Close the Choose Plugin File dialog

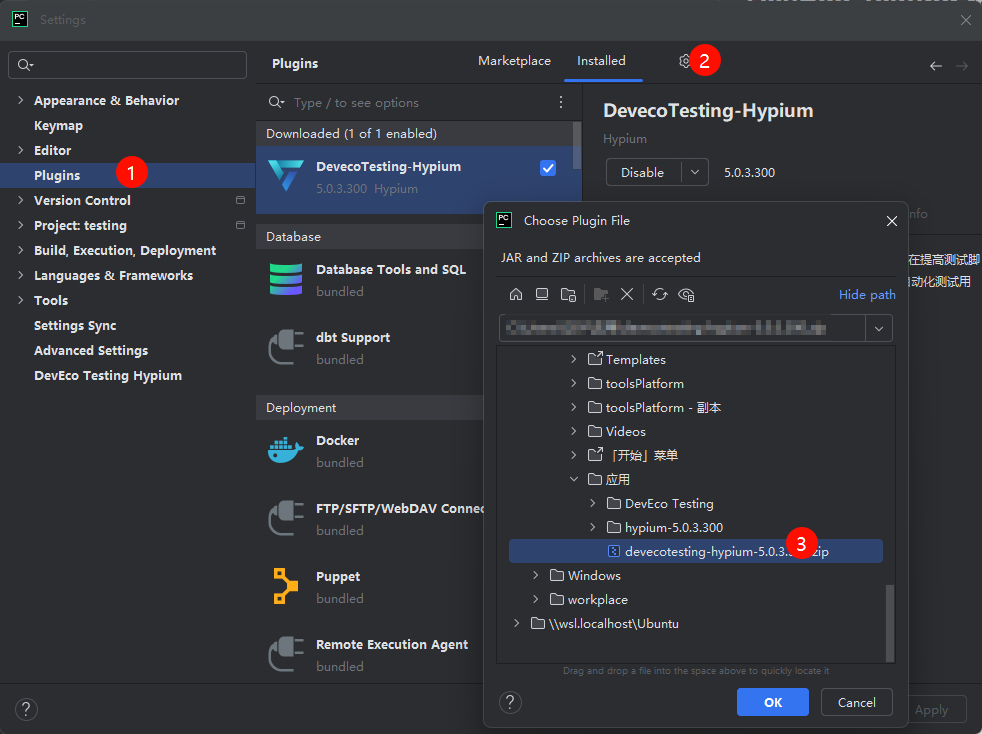click(x=892, y=221)
